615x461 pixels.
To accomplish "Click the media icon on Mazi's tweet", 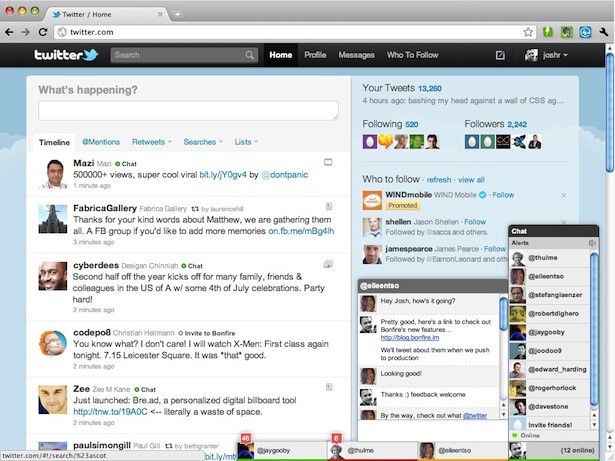I will click(328, 162).
